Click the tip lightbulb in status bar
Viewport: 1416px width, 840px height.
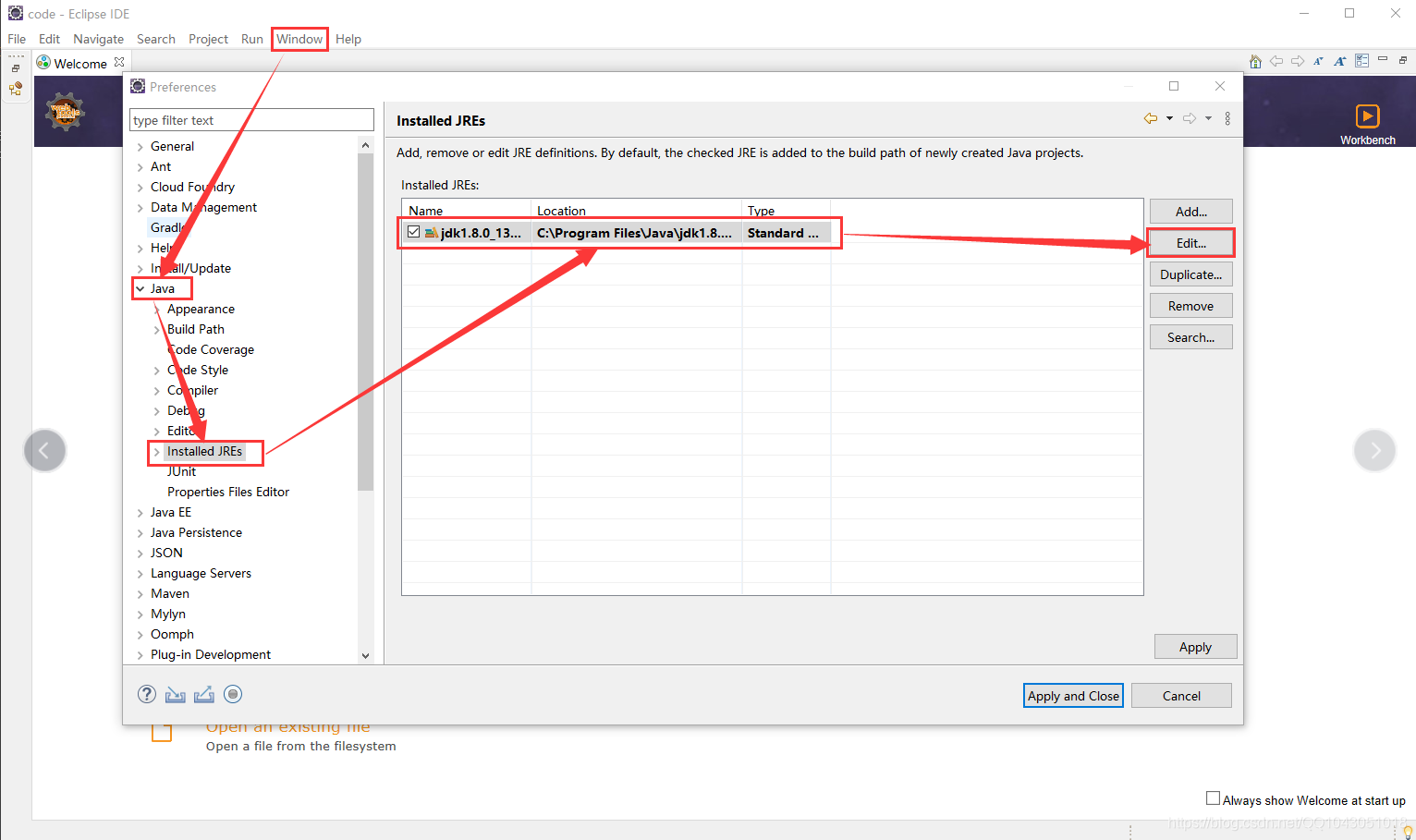[x=1408, y=832]
